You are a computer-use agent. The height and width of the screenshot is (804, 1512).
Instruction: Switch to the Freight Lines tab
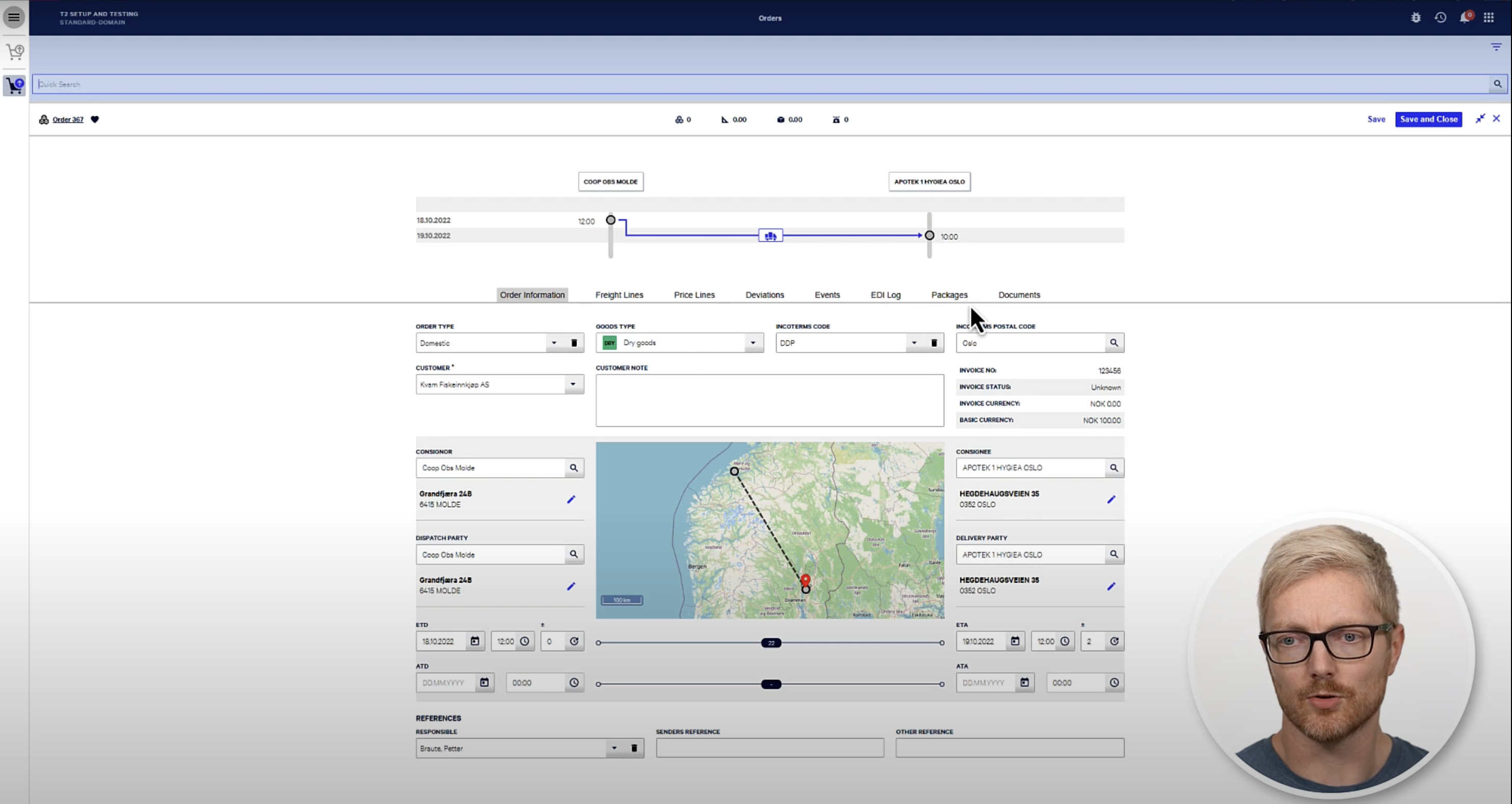(619, 294)
